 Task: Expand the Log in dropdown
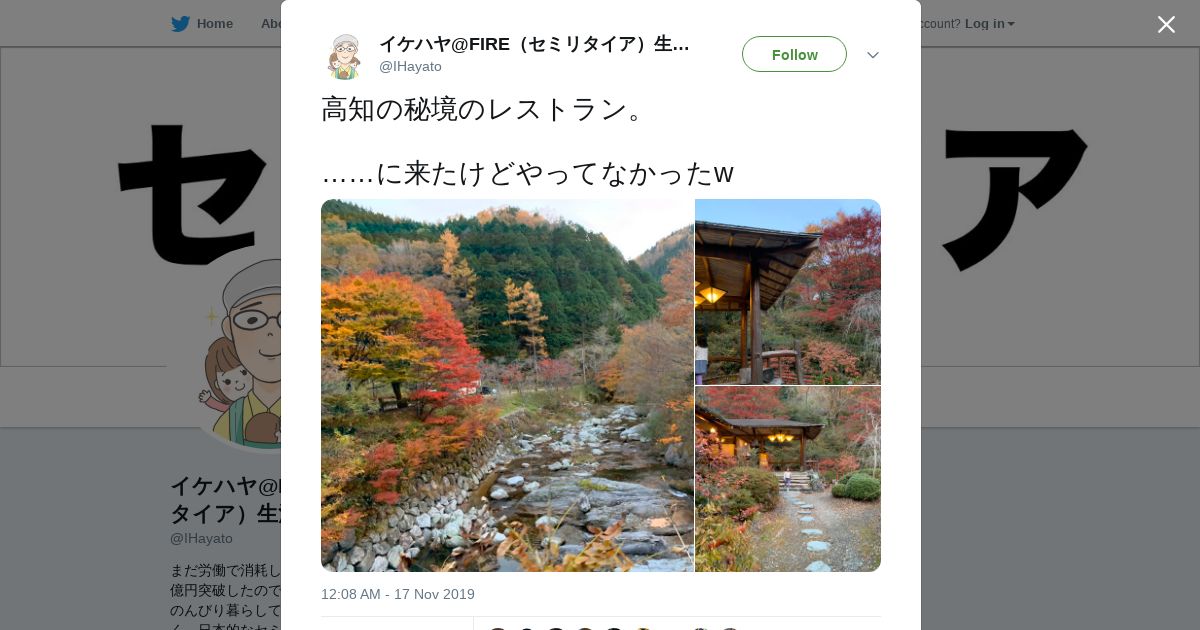[x=990, y=24]
